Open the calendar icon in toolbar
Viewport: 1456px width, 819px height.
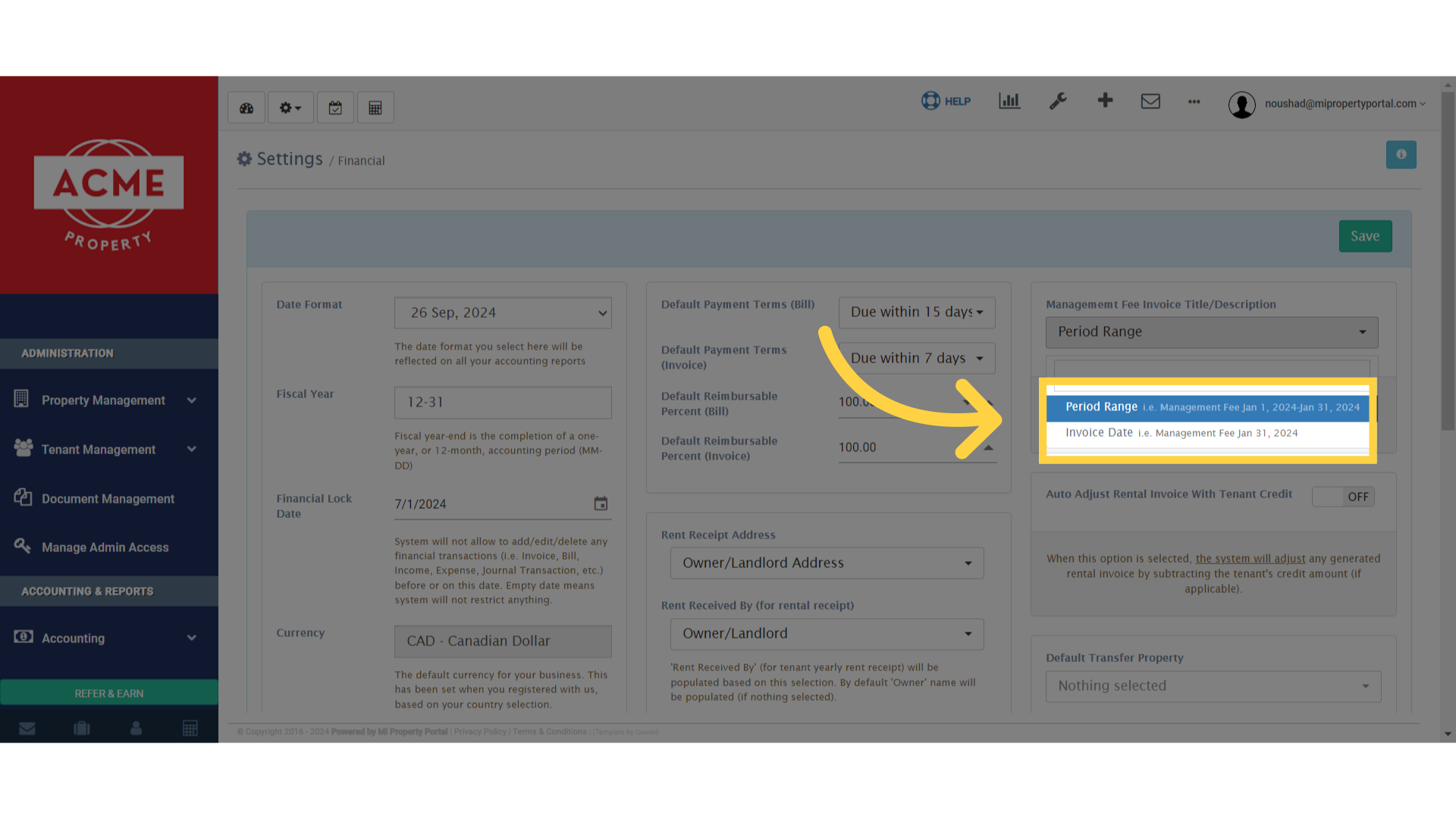point(335,107)
